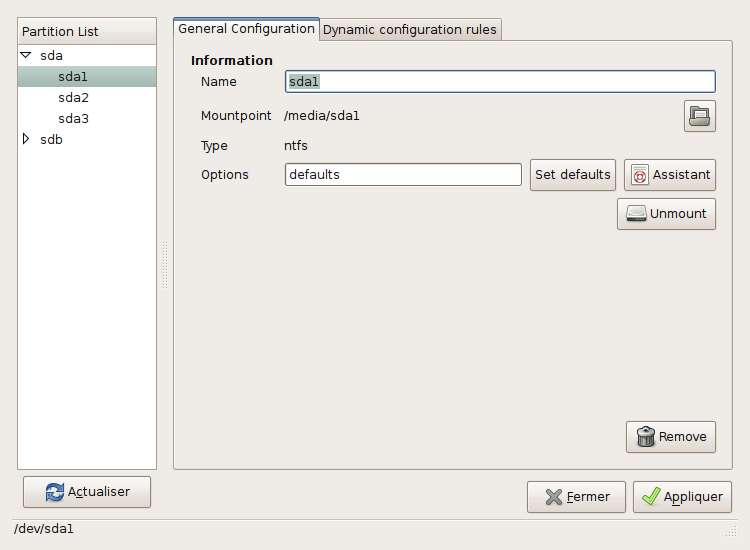Click the Partition List column header
The height and width of the screenshot is (550, 750).
point(87,32)
